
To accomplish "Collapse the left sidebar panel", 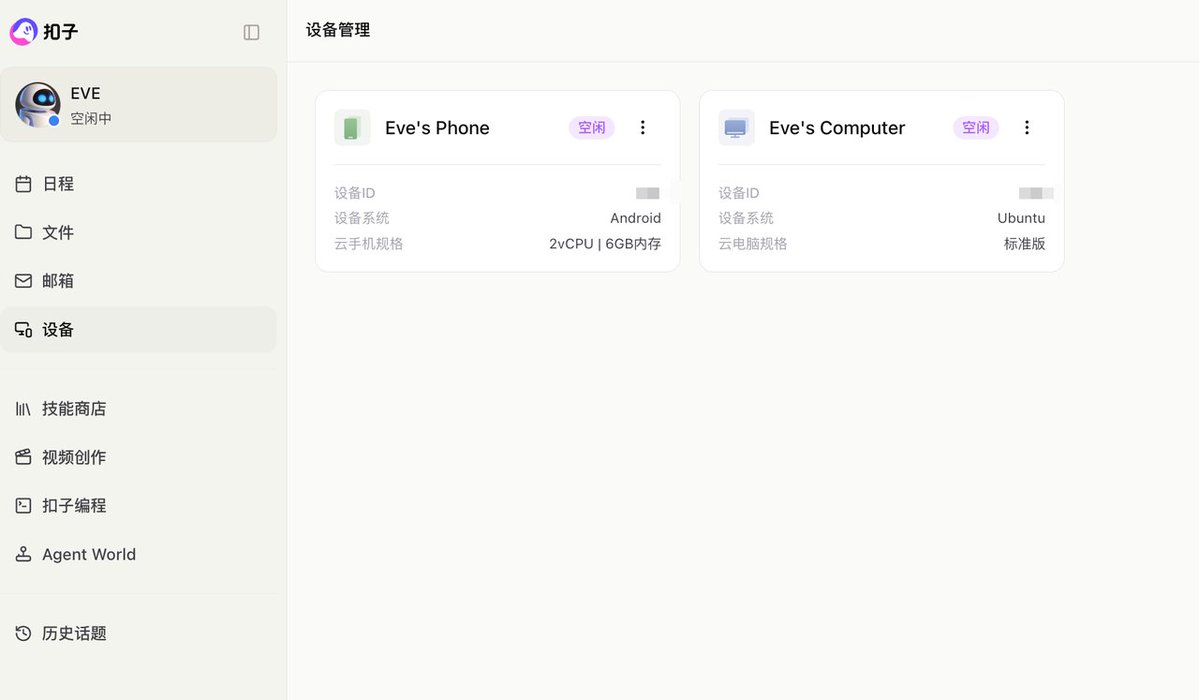I will coord(249,31).
